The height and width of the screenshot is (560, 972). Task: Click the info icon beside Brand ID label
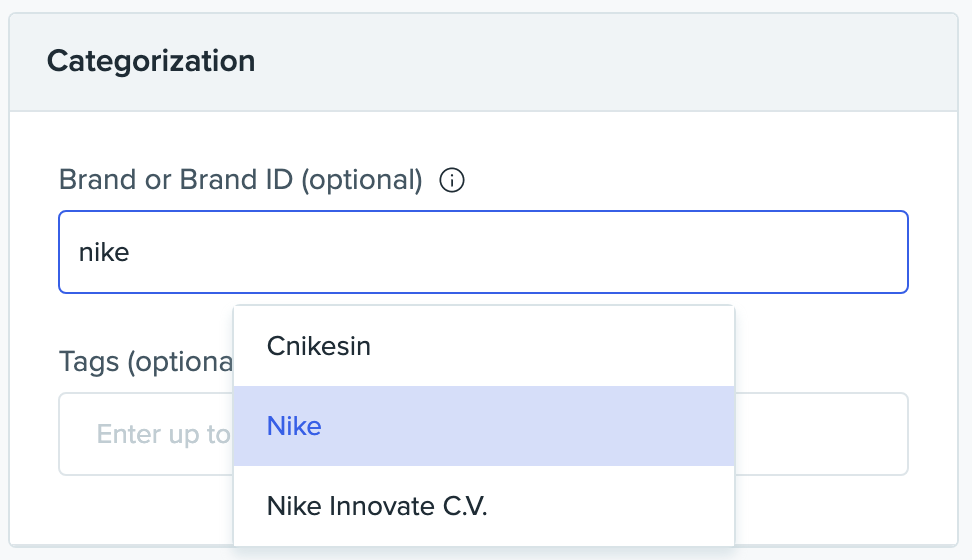452,180
